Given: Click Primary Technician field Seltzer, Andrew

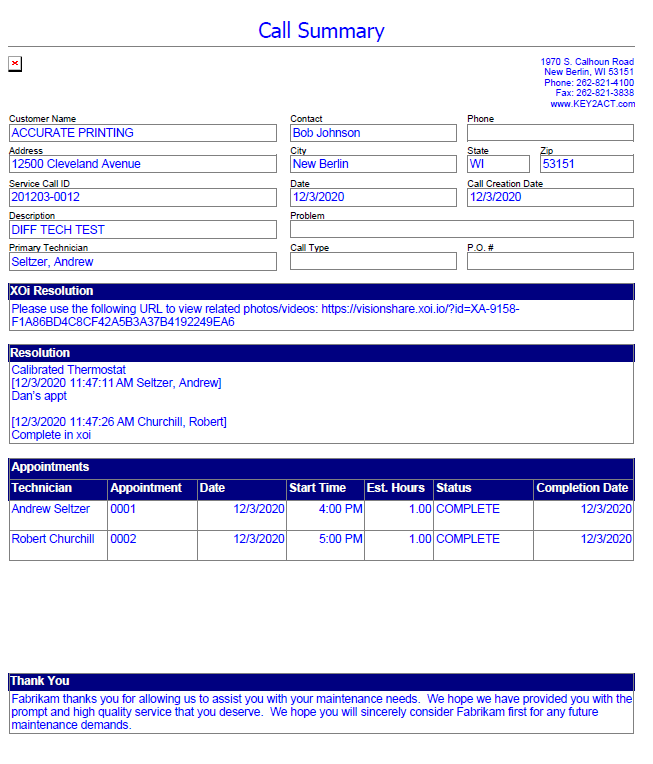Looking at the screenshot, I should point(142,262).
